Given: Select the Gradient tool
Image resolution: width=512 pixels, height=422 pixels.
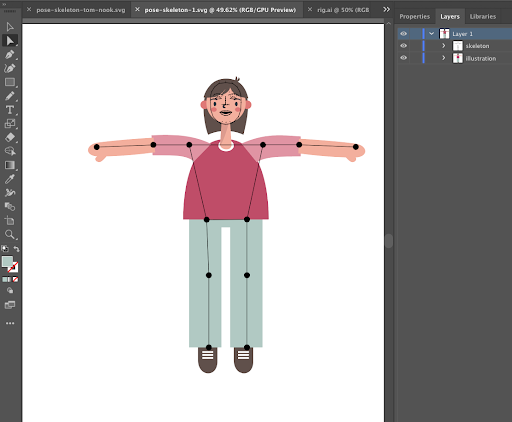Looking at the screenshot, I should point(10,165).
